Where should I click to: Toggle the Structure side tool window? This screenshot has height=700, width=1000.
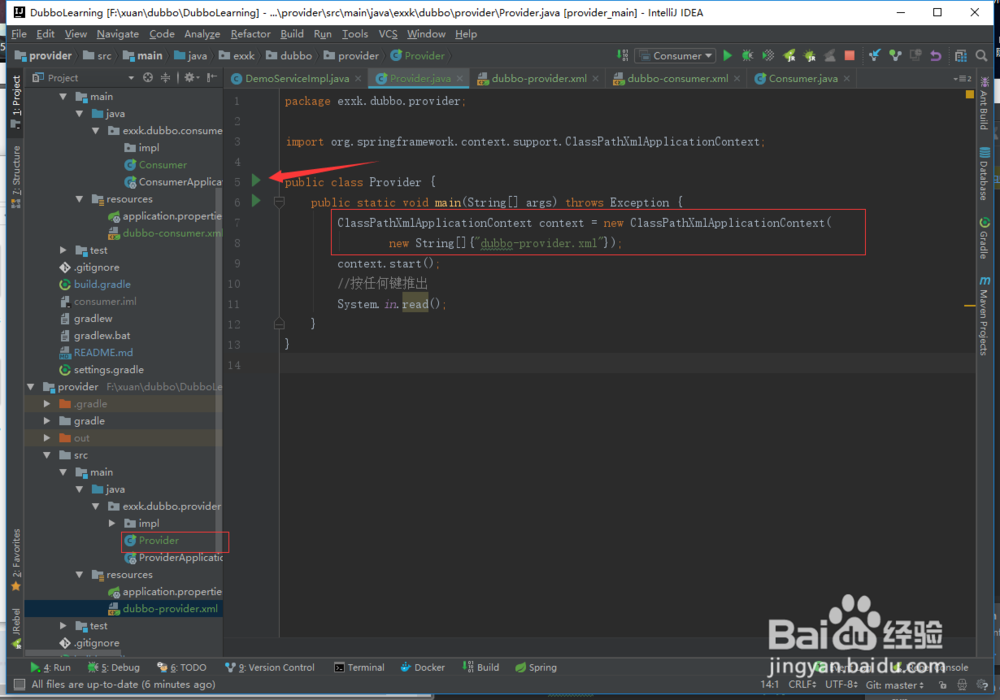(x=17, y=177)
